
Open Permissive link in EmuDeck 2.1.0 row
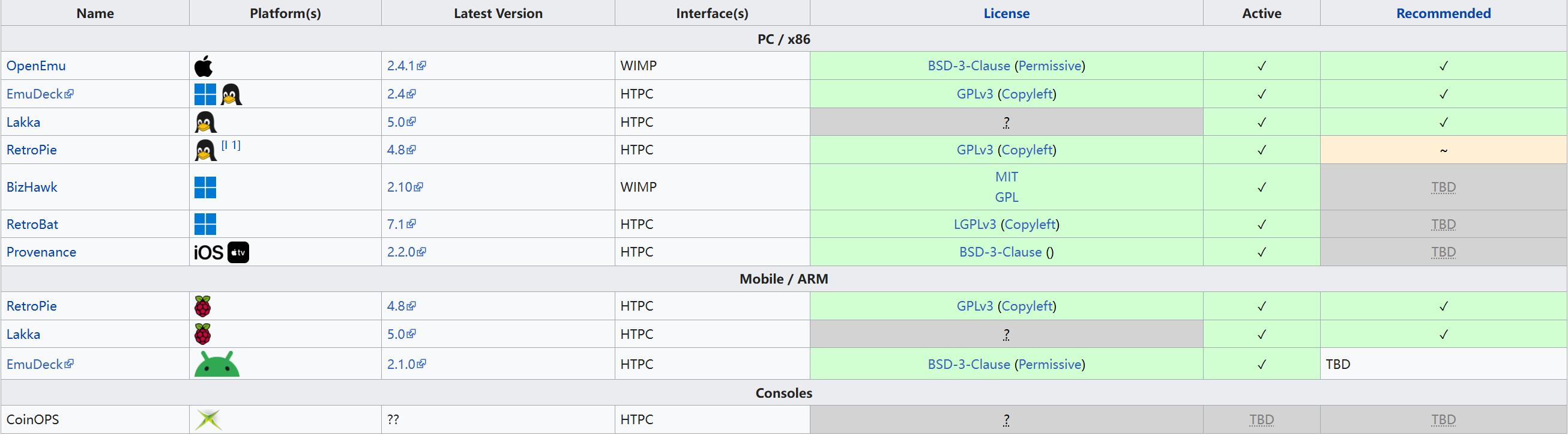click(1050, 364)
